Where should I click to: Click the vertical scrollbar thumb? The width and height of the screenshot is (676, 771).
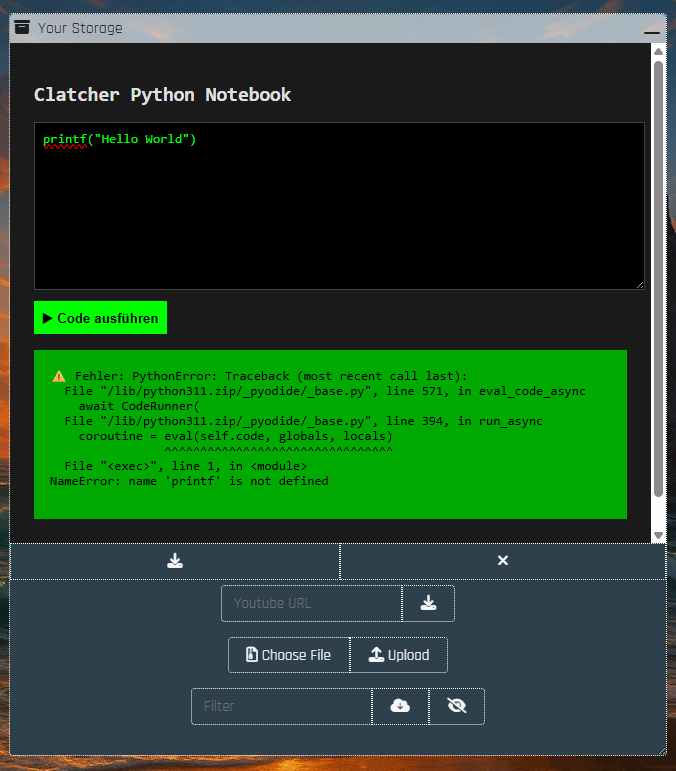[658, 279]
